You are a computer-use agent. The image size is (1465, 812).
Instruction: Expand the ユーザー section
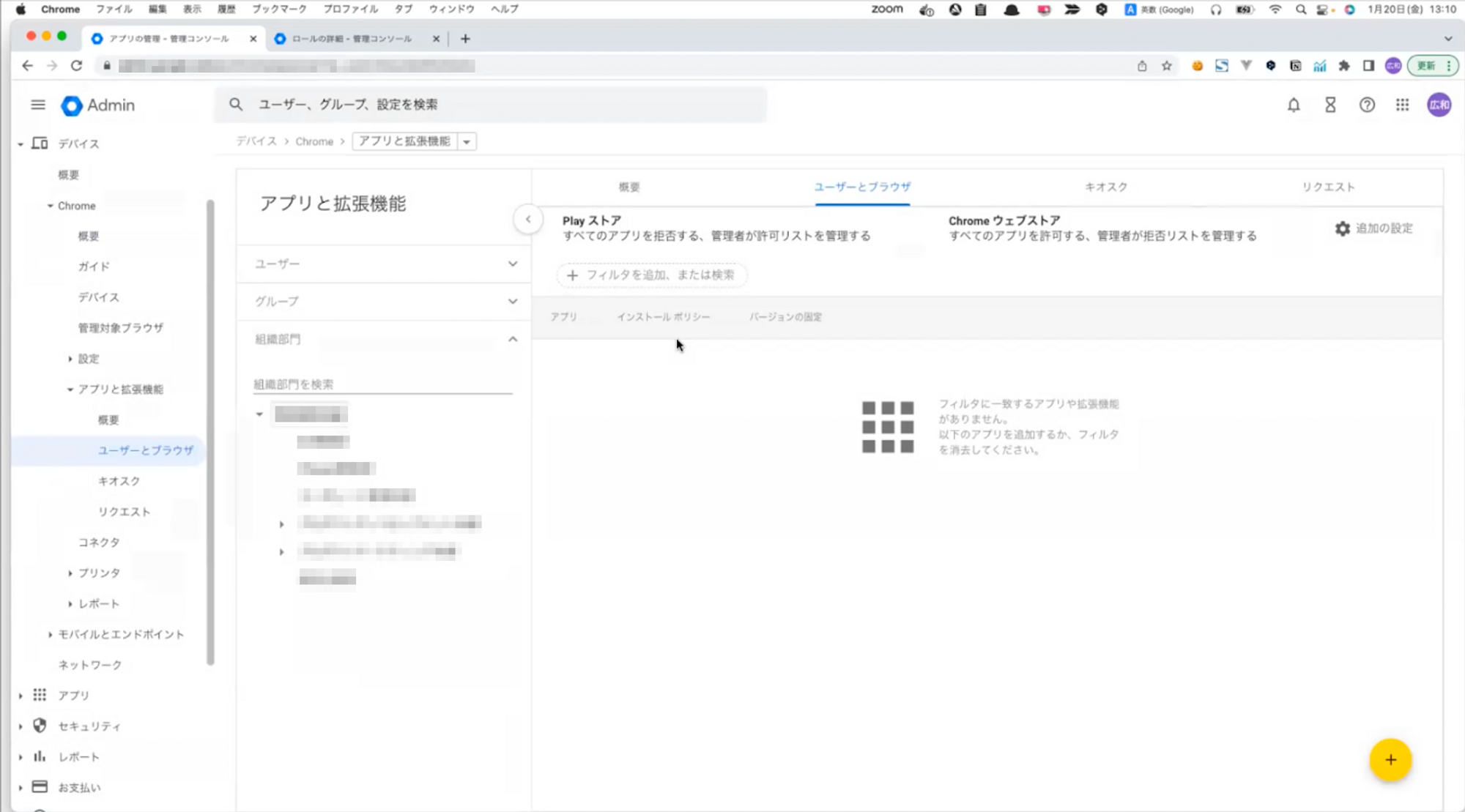[x=512, y=264]
